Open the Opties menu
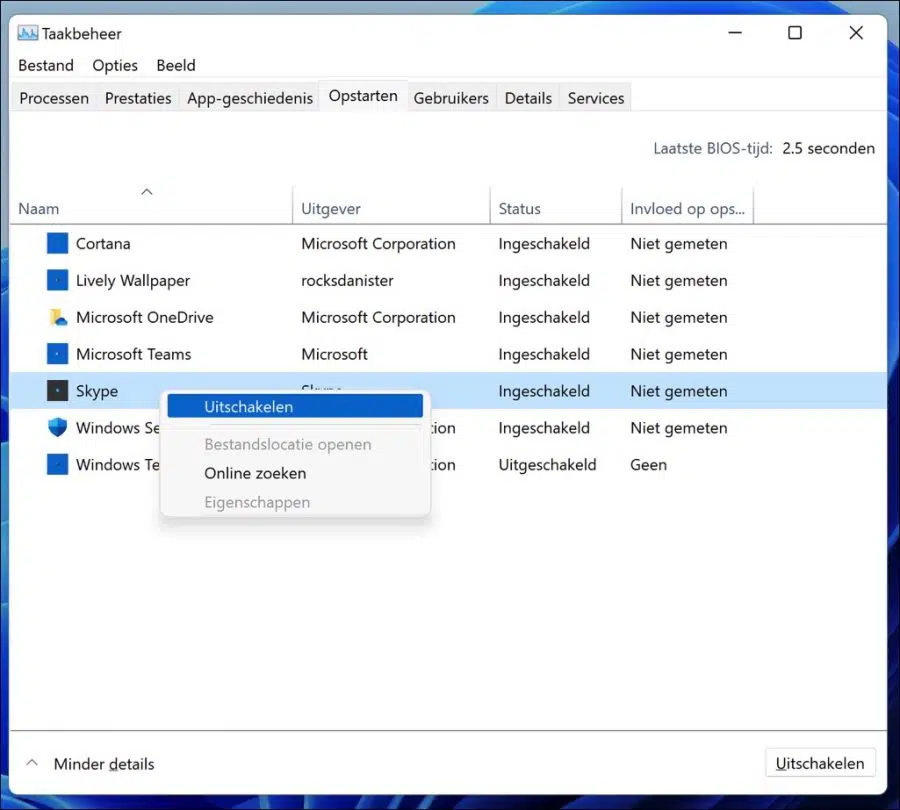This screenshot has width=900, height=810. [115, 65]
